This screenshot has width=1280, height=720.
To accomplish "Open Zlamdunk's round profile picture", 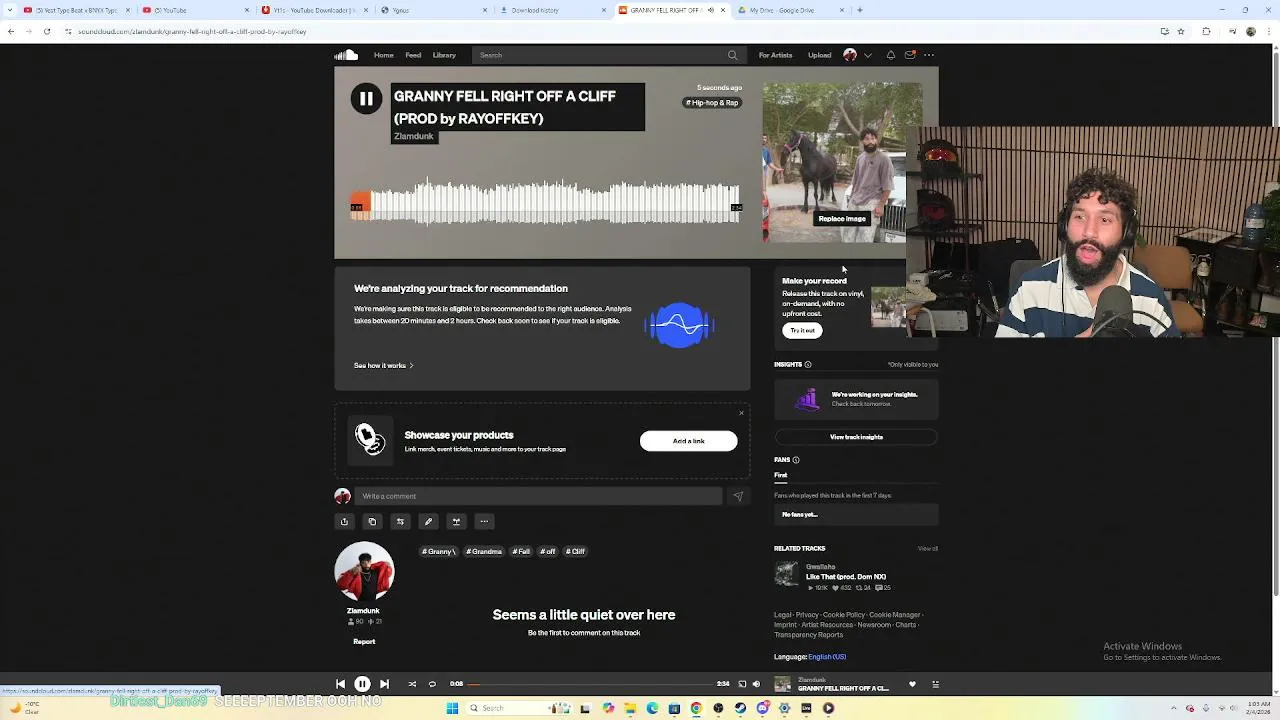I will pyautogui.click(x=364, y=572).
